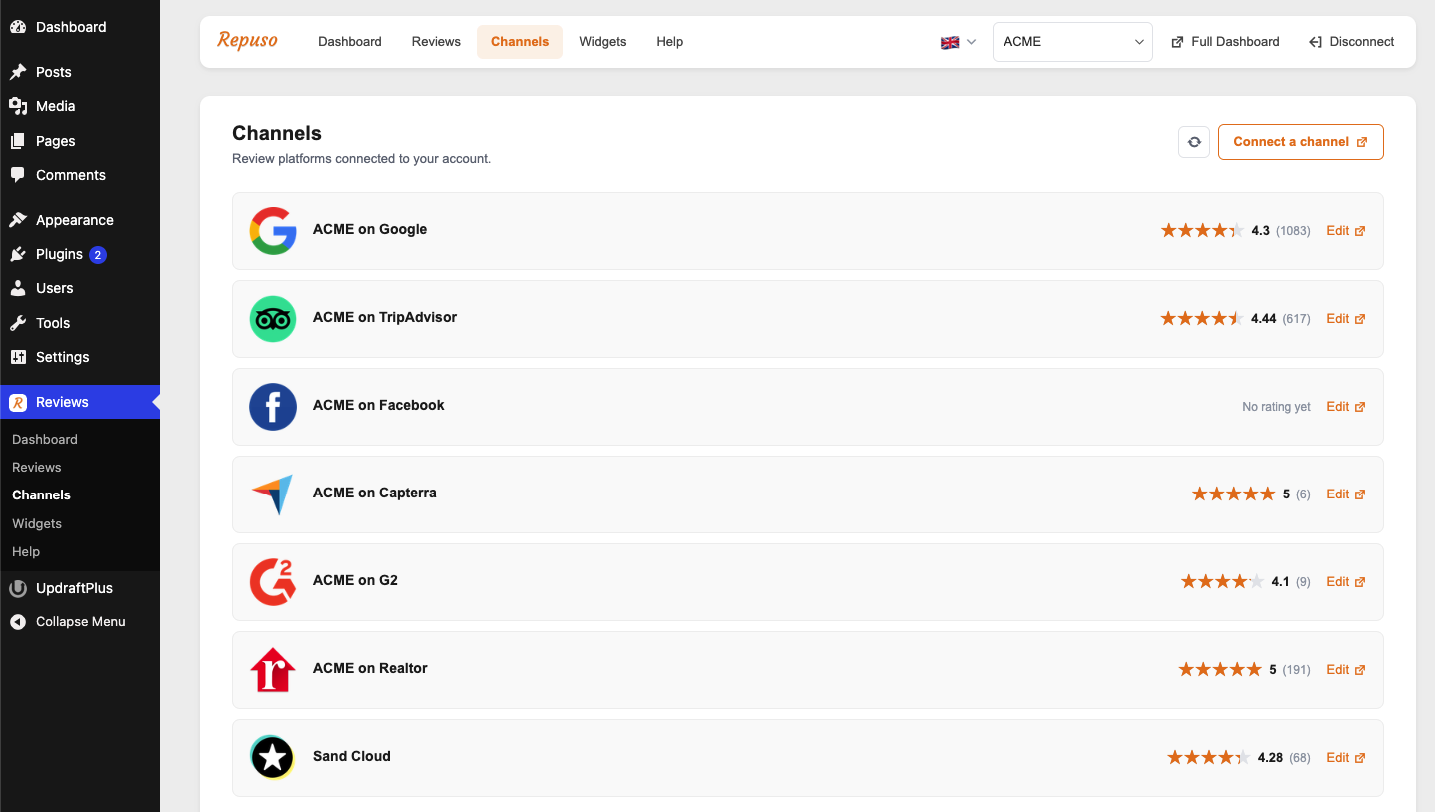Edit the ACME on G2 channel
Screen dimensions: 1435x812
tap(1346, 582)
